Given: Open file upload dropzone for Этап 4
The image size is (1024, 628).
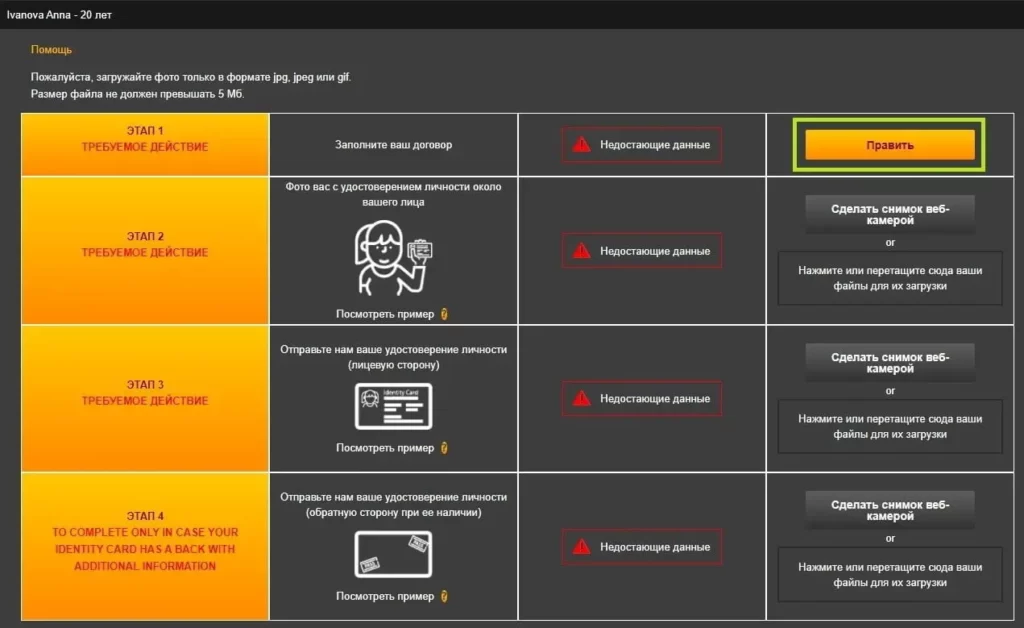Looking at the screenshot, I should (x=889, y=574).
